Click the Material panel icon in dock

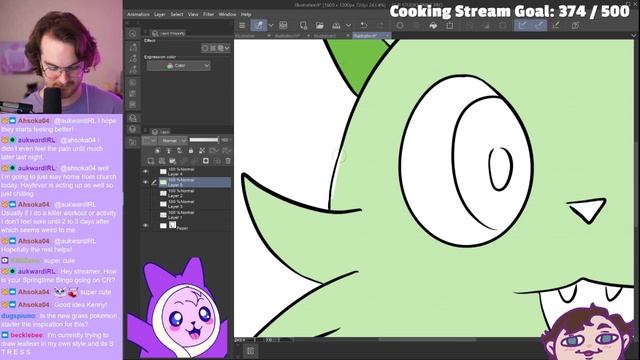click(133, 118)
